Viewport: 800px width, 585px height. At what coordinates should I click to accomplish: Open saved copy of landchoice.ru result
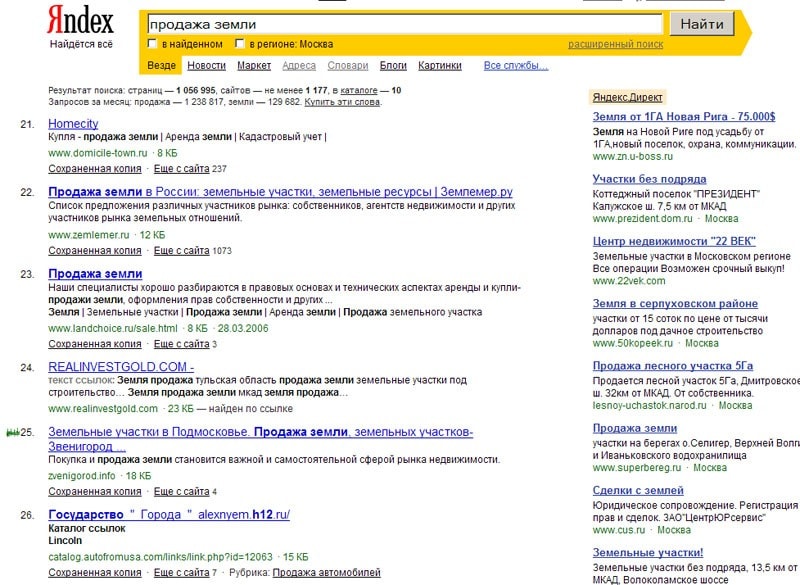(x=94, y=344)
